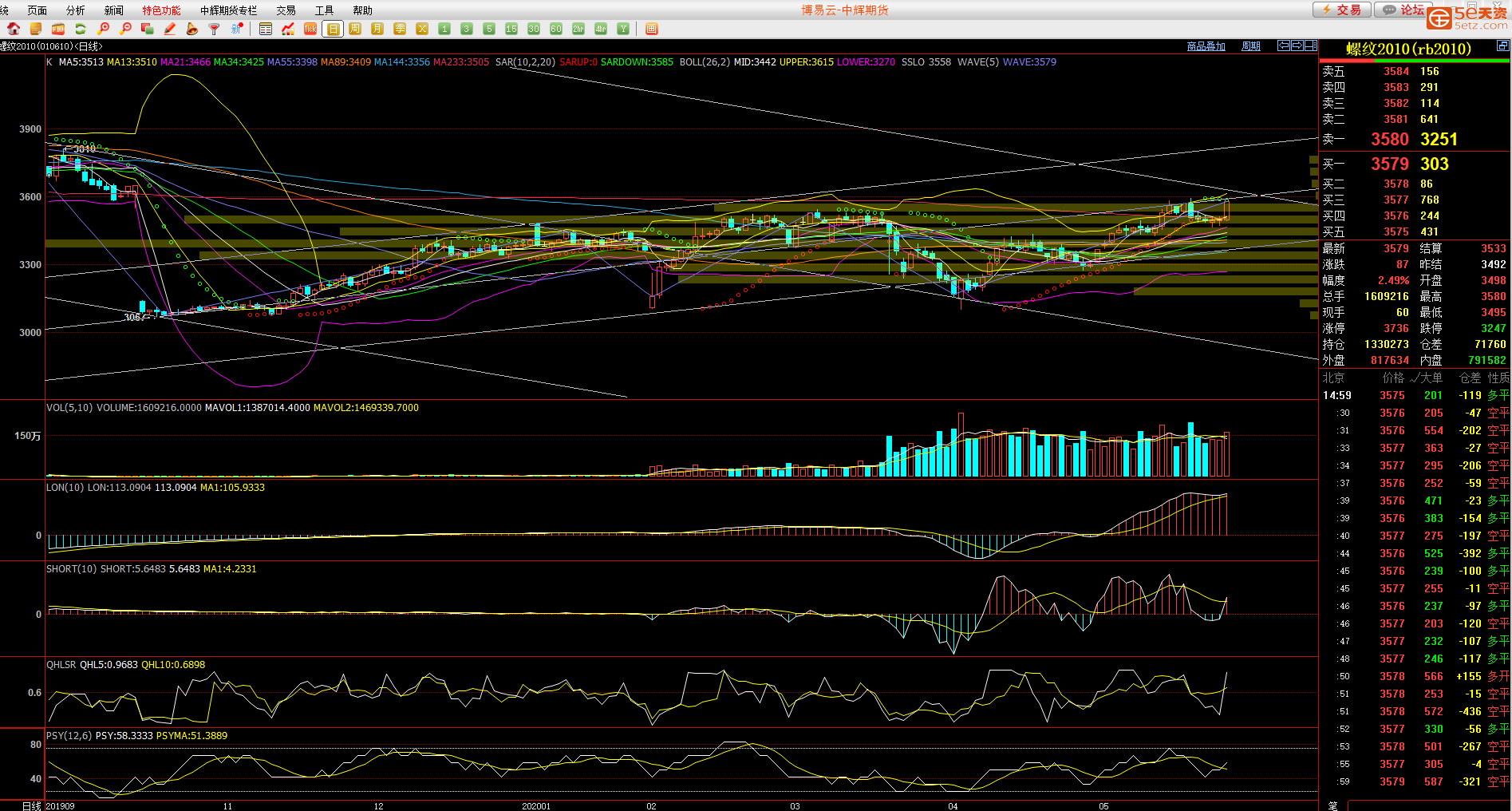Click LON(10) indicator label
Viewport: 1512px width, 811px height.
pyautogui.click(x=65, y=487)
